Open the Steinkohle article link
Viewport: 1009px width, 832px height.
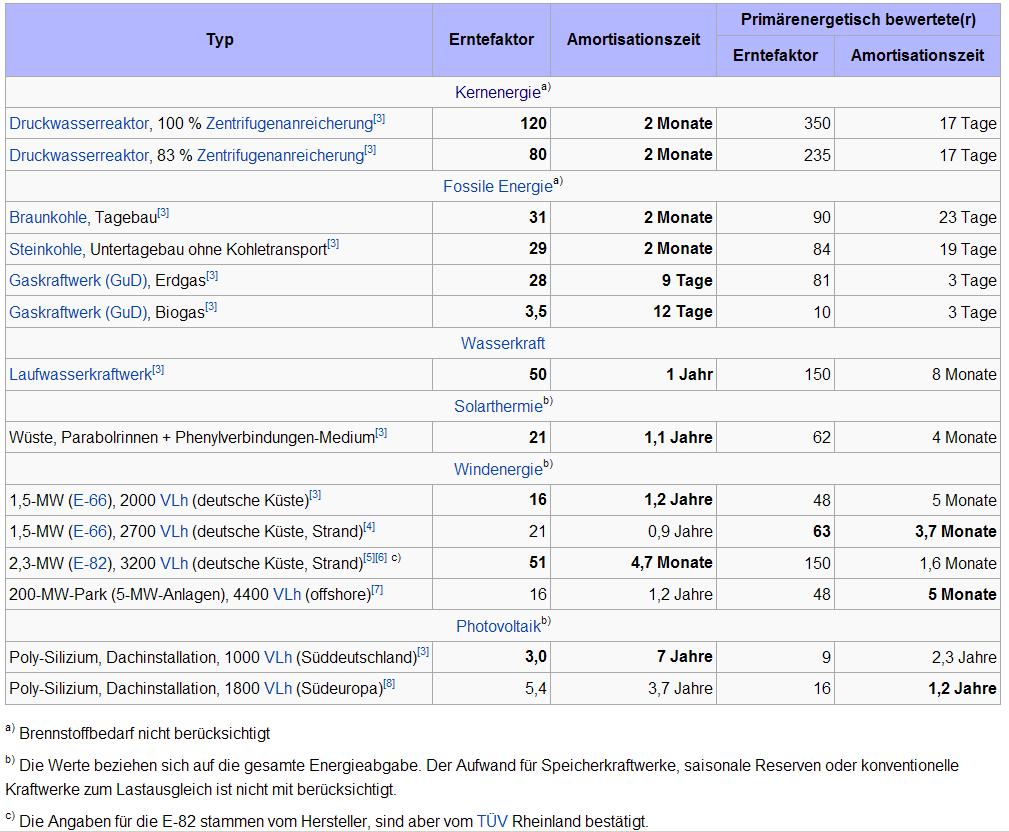(x=44, y=248)
